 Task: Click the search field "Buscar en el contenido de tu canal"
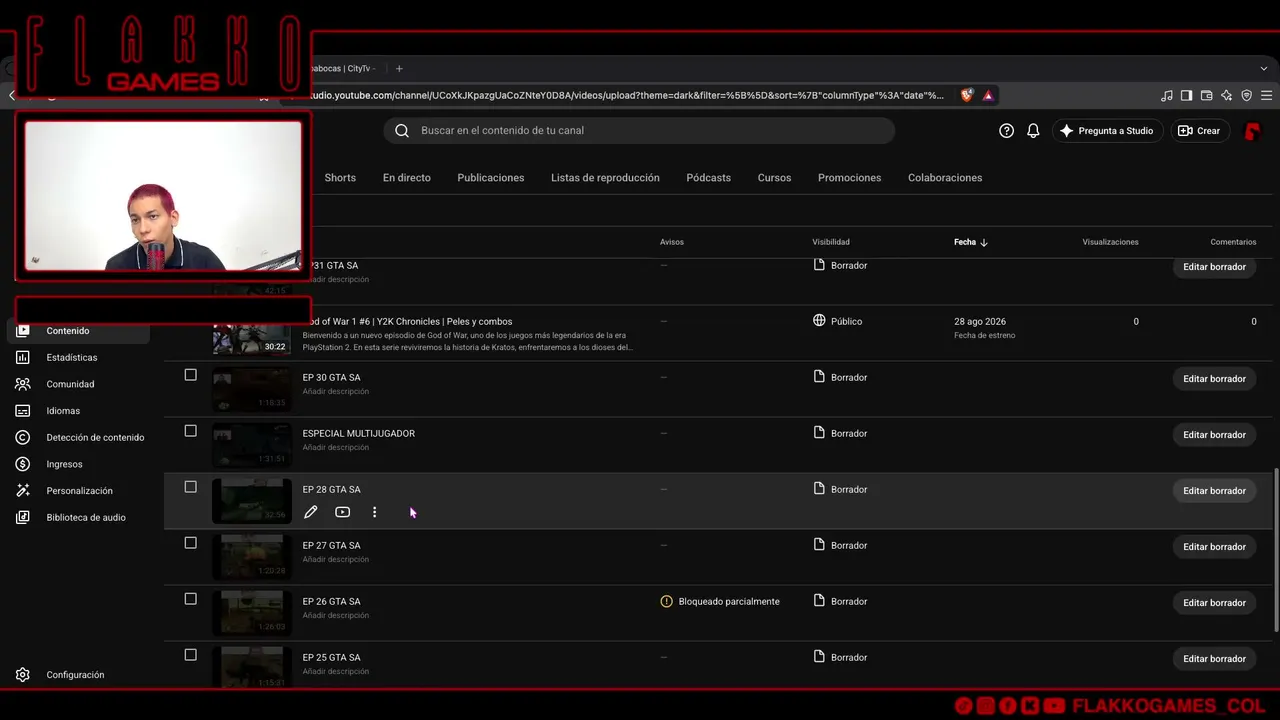click(639, 131)
